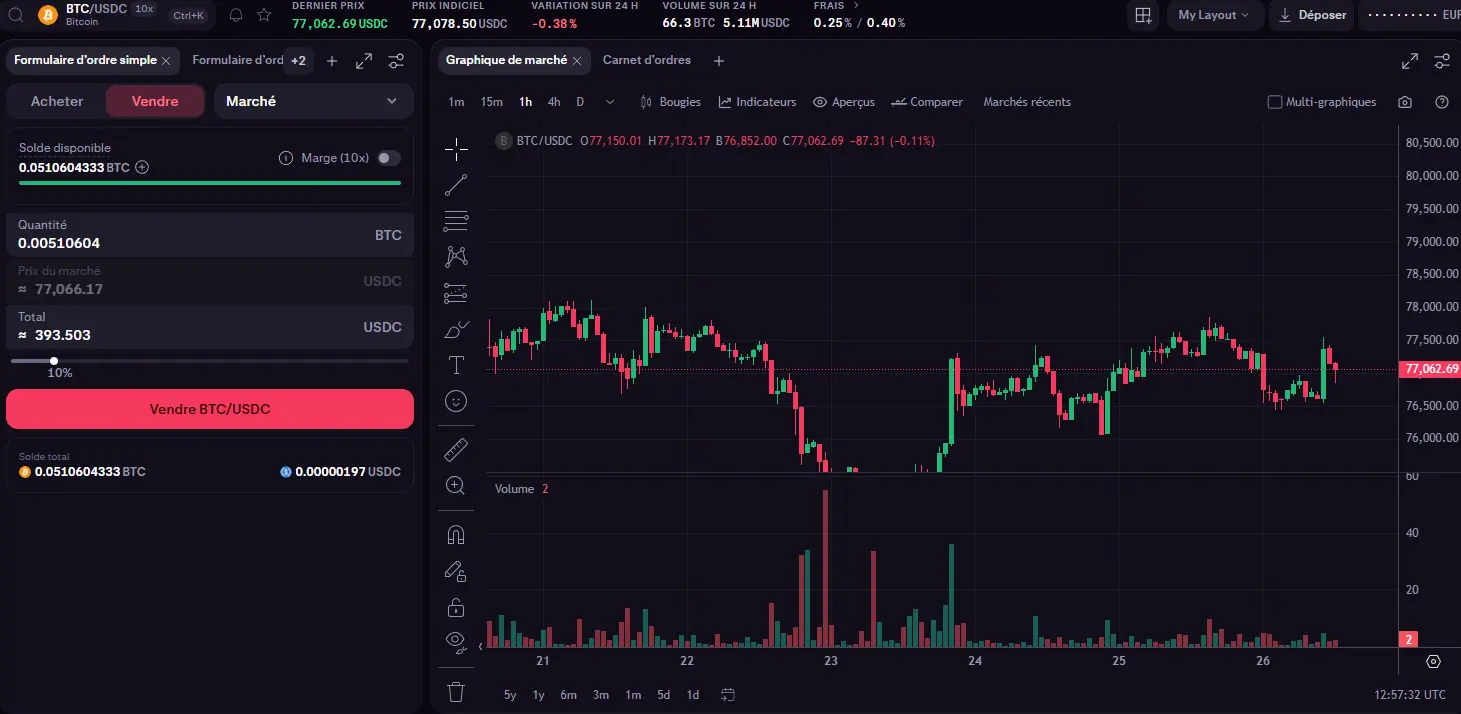
Task: Click the Déposer button
Action: point(1311,15)
